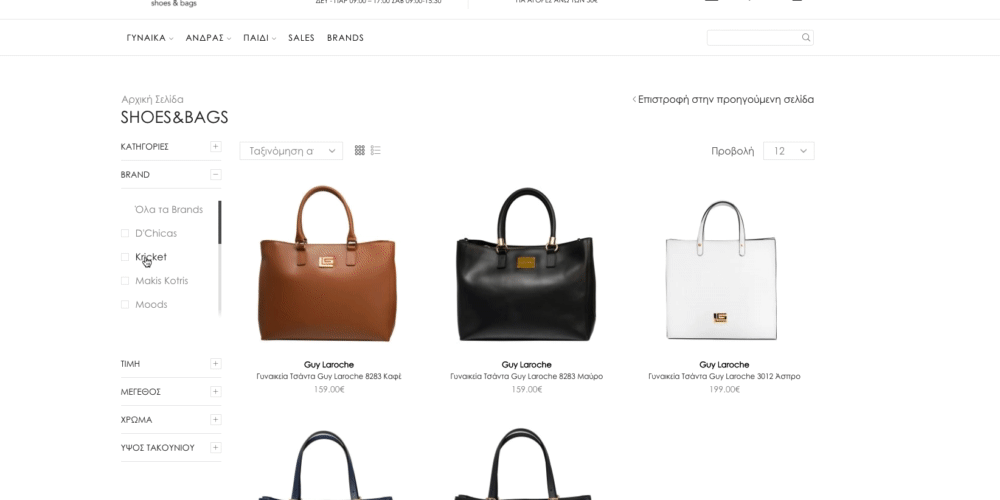
Task: Click the brand list scrollbar
Action: [x=219, y=258]
